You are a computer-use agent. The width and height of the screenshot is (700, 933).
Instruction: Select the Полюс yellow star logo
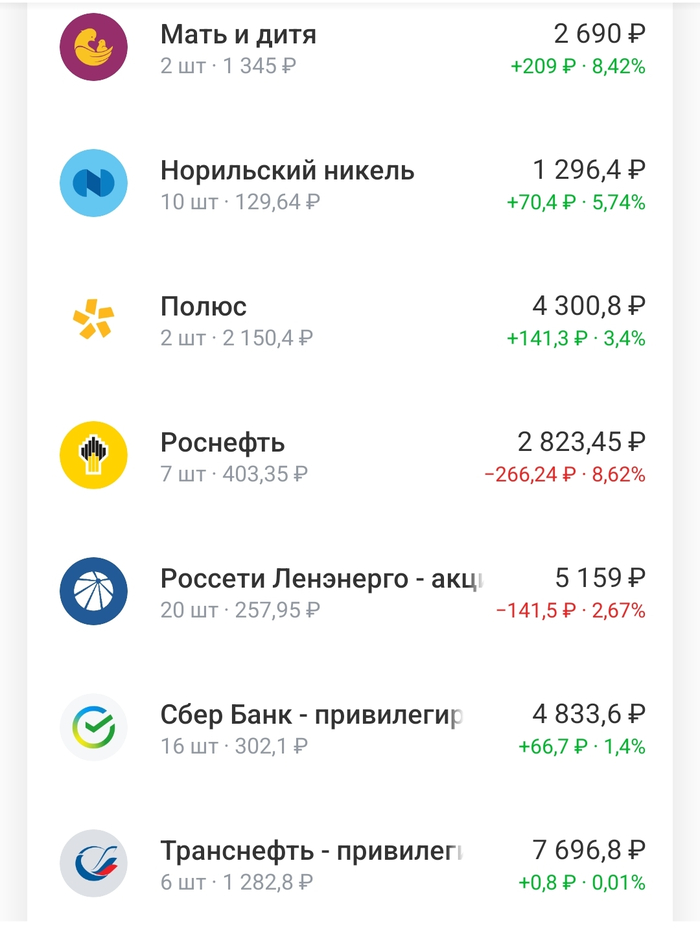[x=93, y=319]
